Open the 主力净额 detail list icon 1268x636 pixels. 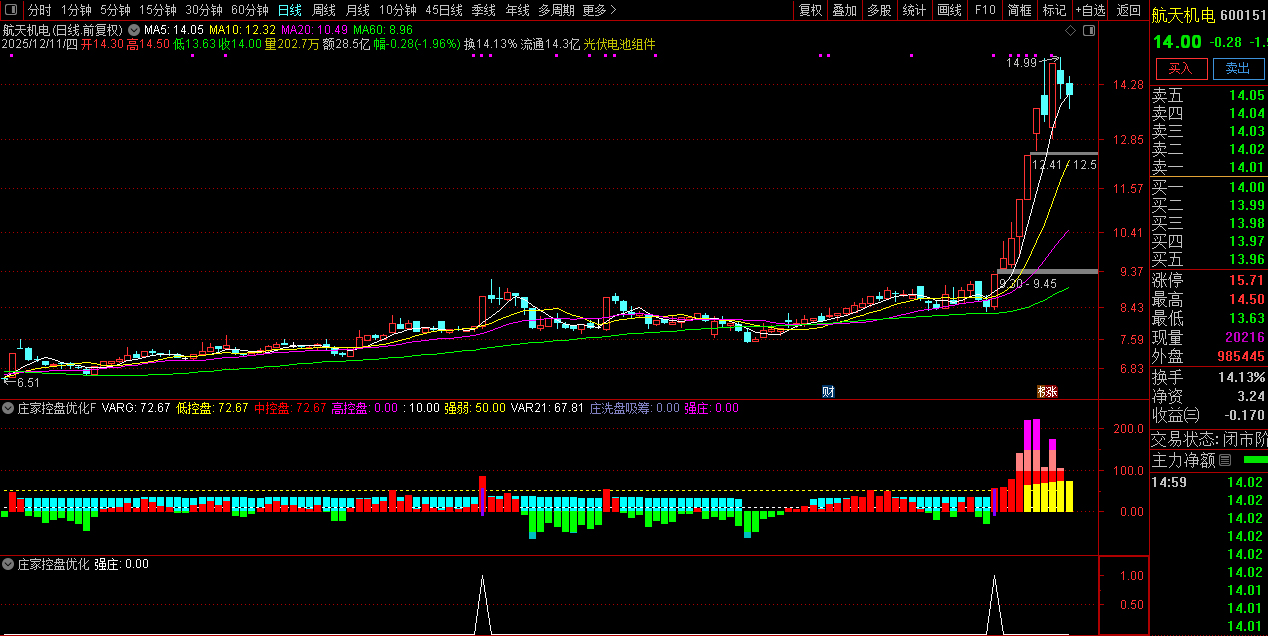(x=1225, y=460)
